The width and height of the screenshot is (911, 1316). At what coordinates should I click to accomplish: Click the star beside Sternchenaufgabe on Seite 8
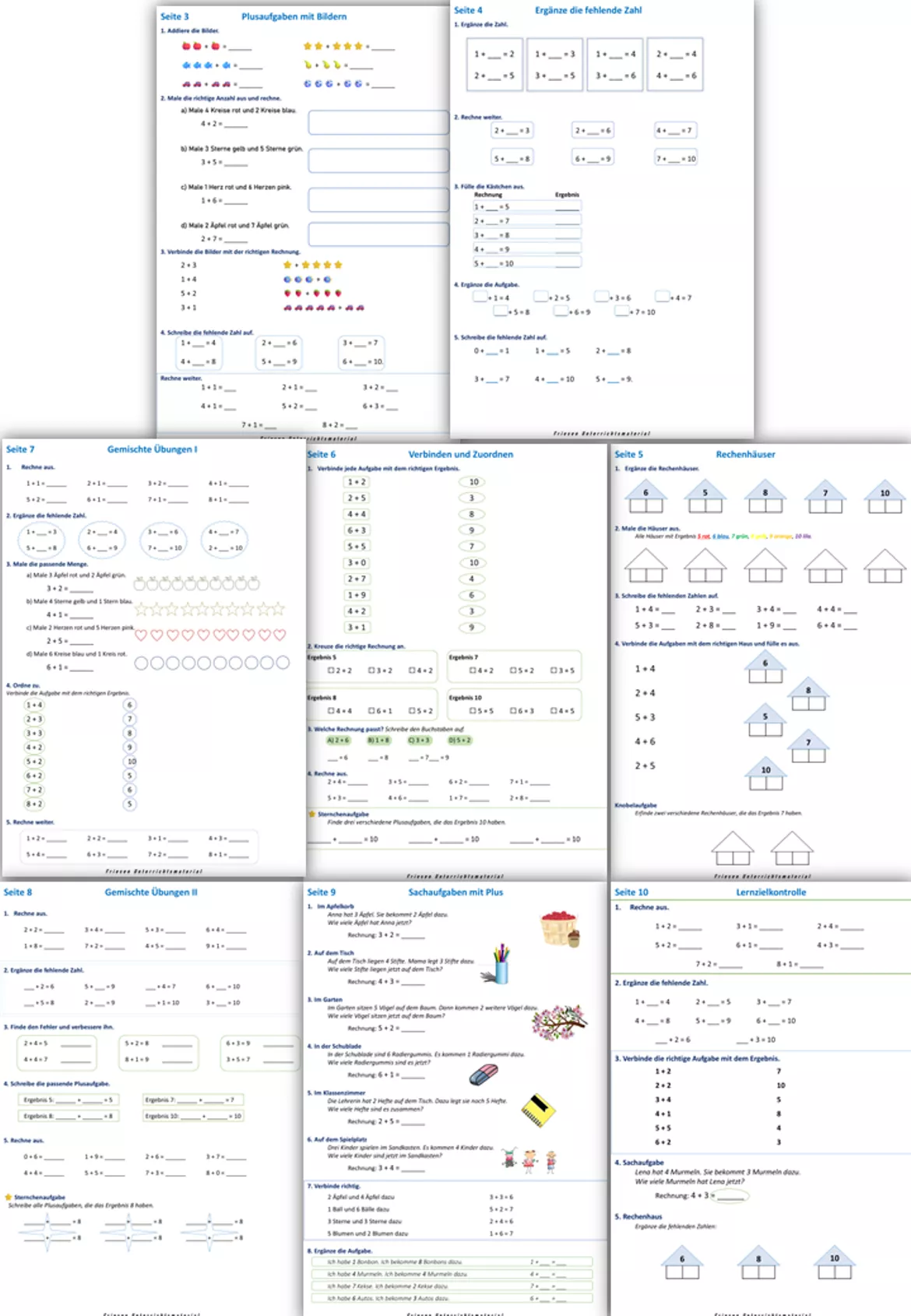9,1197
